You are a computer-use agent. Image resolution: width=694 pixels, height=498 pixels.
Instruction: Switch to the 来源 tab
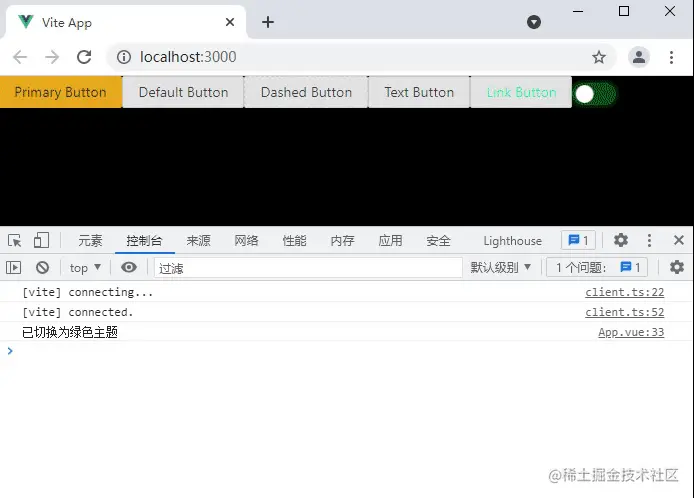pos(198,241)
